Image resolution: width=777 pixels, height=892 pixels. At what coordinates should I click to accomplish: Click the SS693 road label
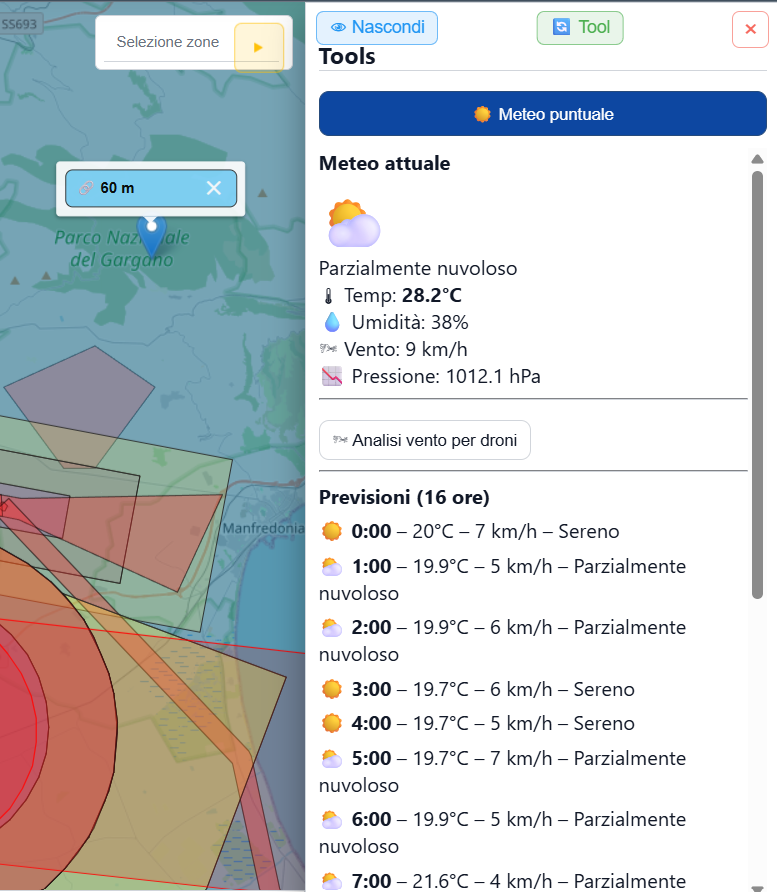tap(19, 24)
